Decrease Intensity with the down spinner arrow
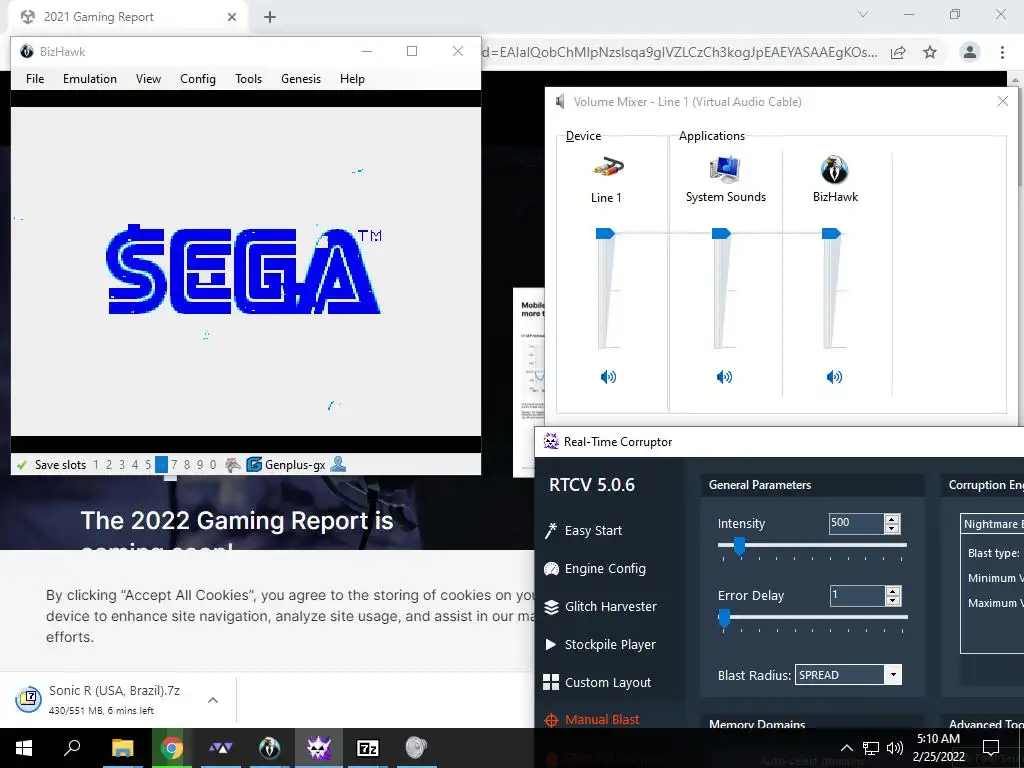This screenshot has height=768, width=1024. (891, 528)
